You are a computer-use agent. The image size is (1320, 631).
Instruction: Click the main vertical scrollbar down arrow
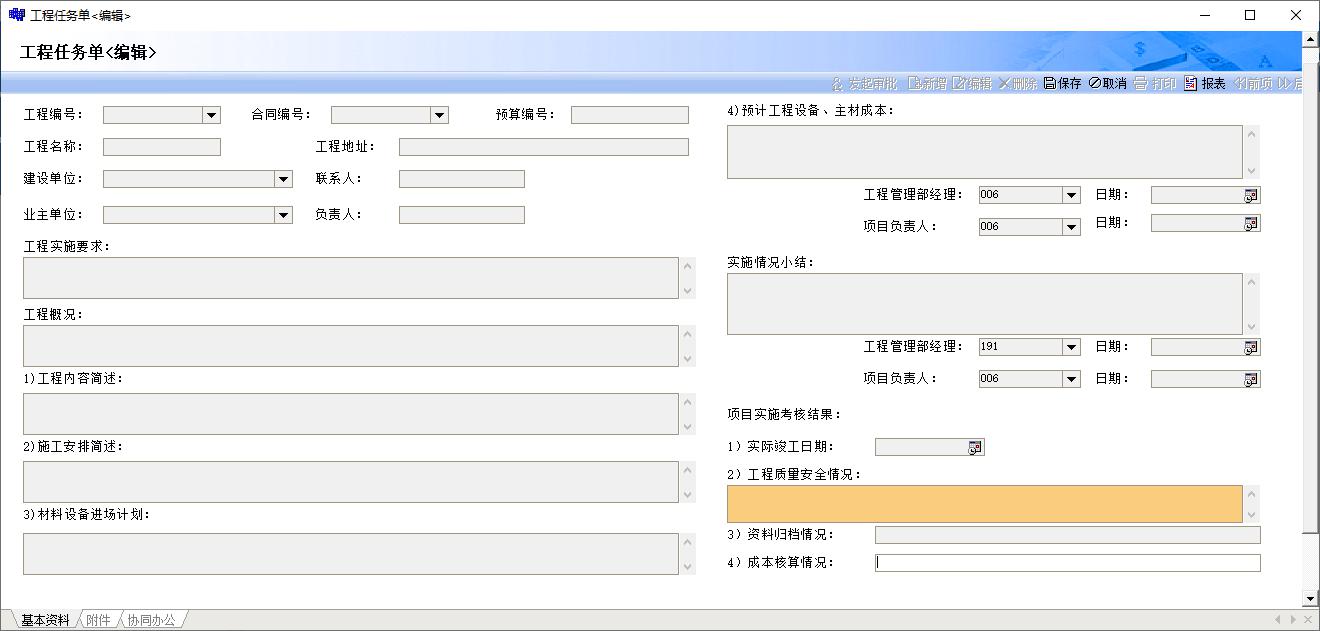[1311, 599]
